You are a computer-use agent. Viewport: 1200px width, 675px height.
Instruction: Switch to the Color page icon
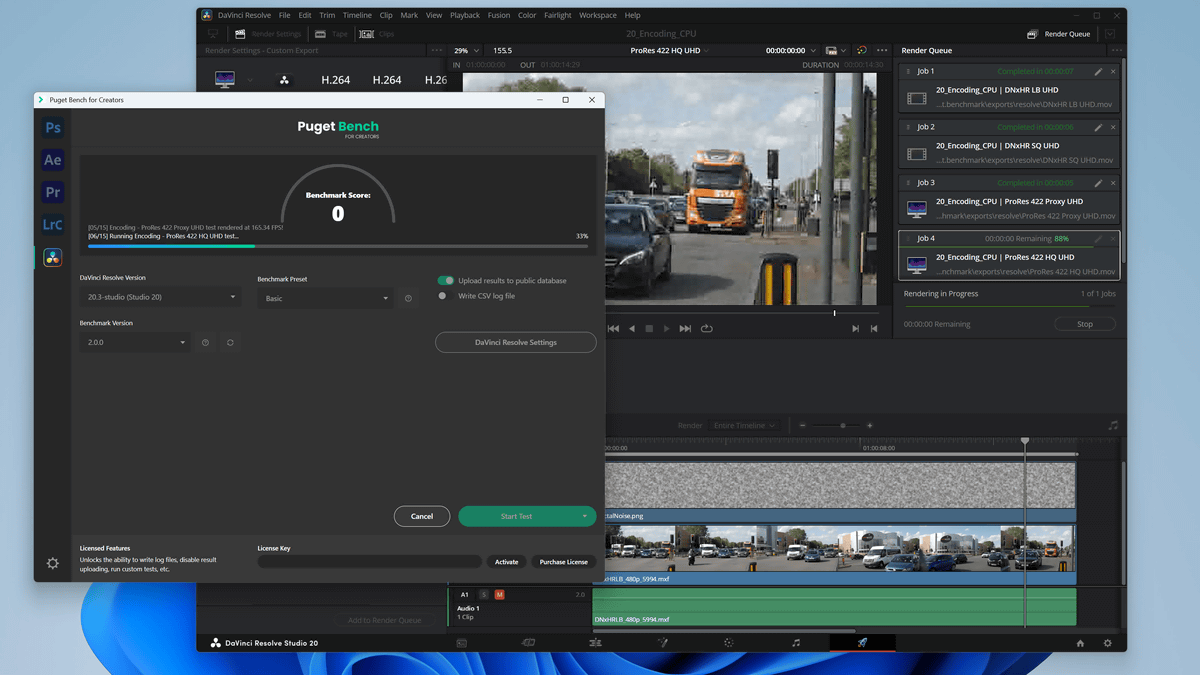point(729,643)
